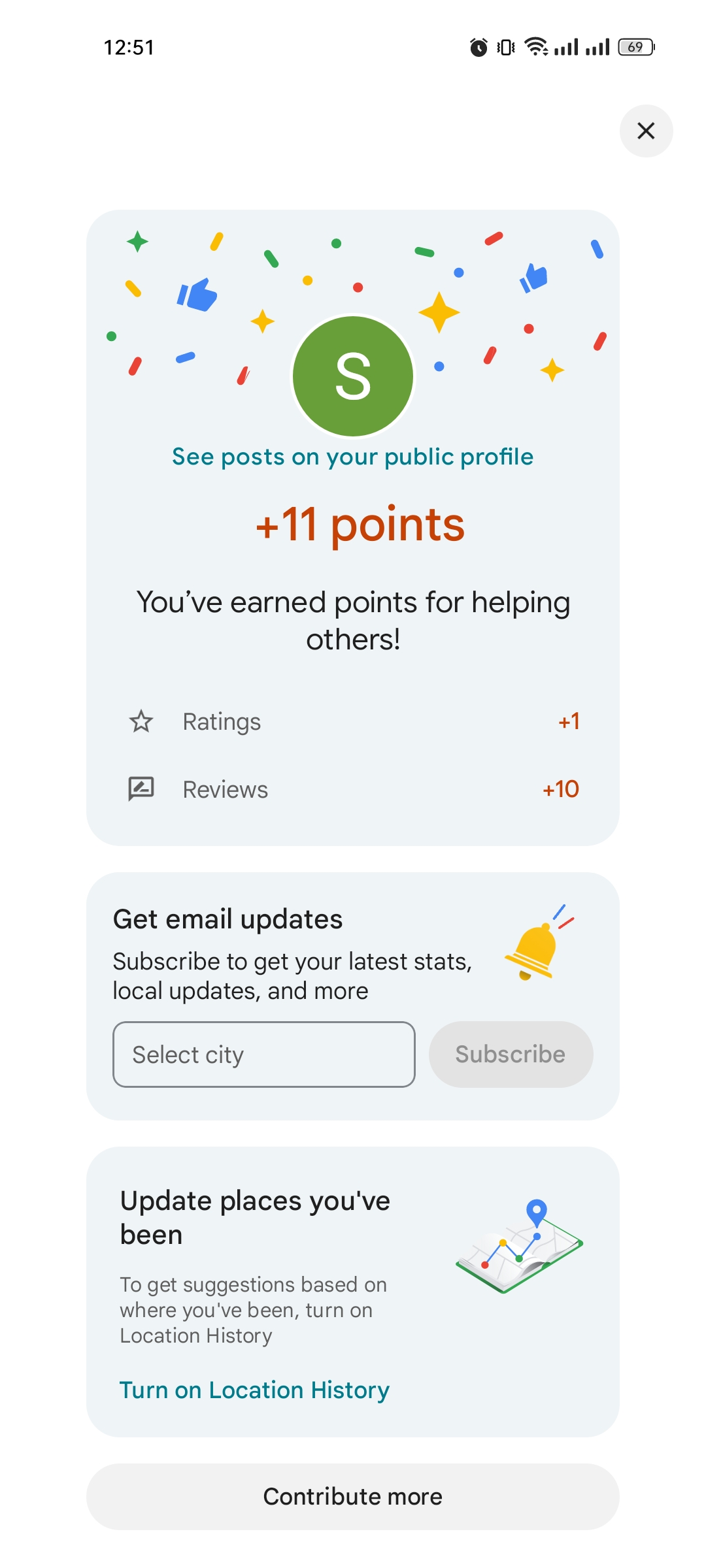706x1568 pixels.
Task: Tap the +11 points heading
Action: [360, 525]
